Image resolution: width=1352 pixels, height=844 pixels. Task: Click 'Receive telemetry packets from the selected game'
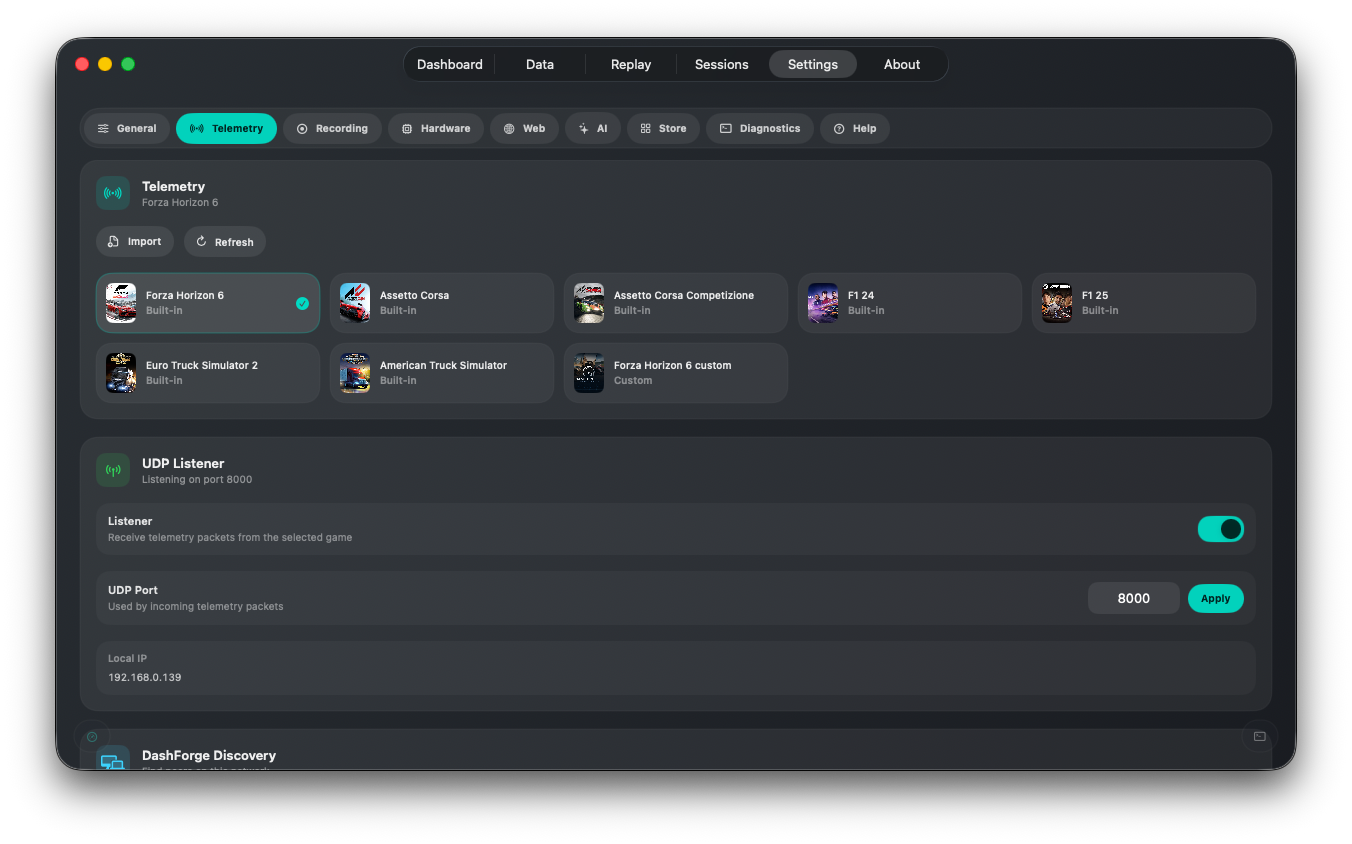[x=230, y=538]
